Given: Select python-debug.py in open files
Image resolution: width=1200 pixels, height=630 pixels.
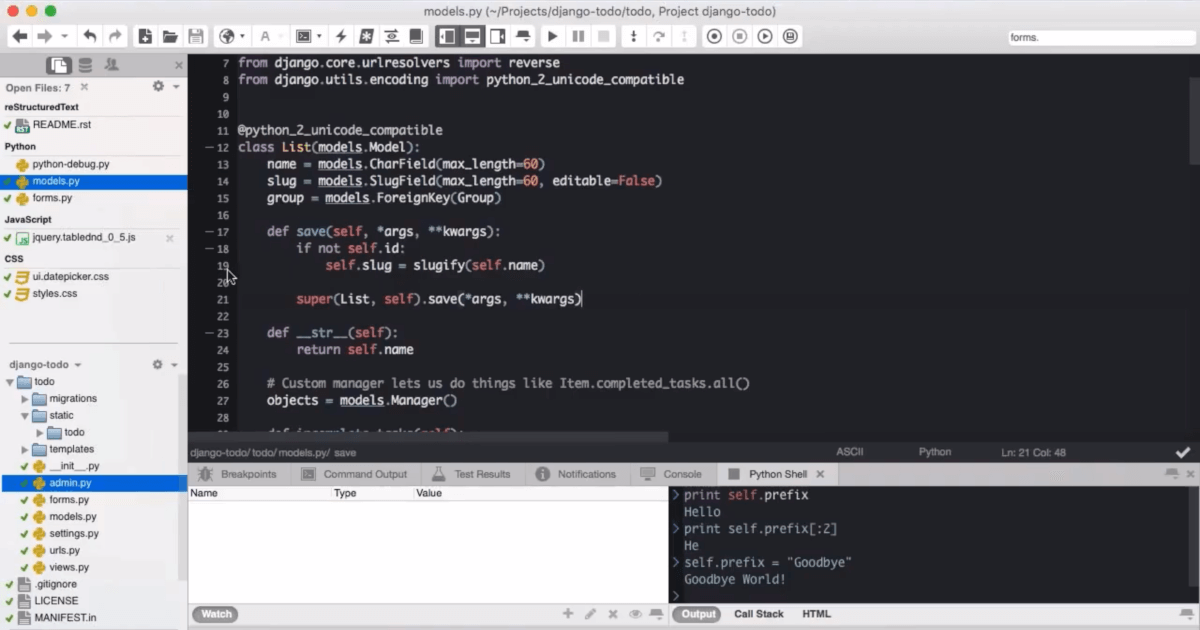Looking at the screenshot, I should (x=70, y=164).
